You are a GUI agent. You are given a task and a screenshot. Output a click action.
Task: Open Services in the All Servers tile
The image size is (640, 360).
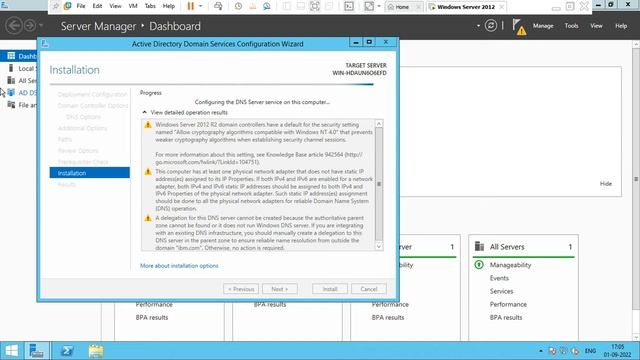pos(501,291)
